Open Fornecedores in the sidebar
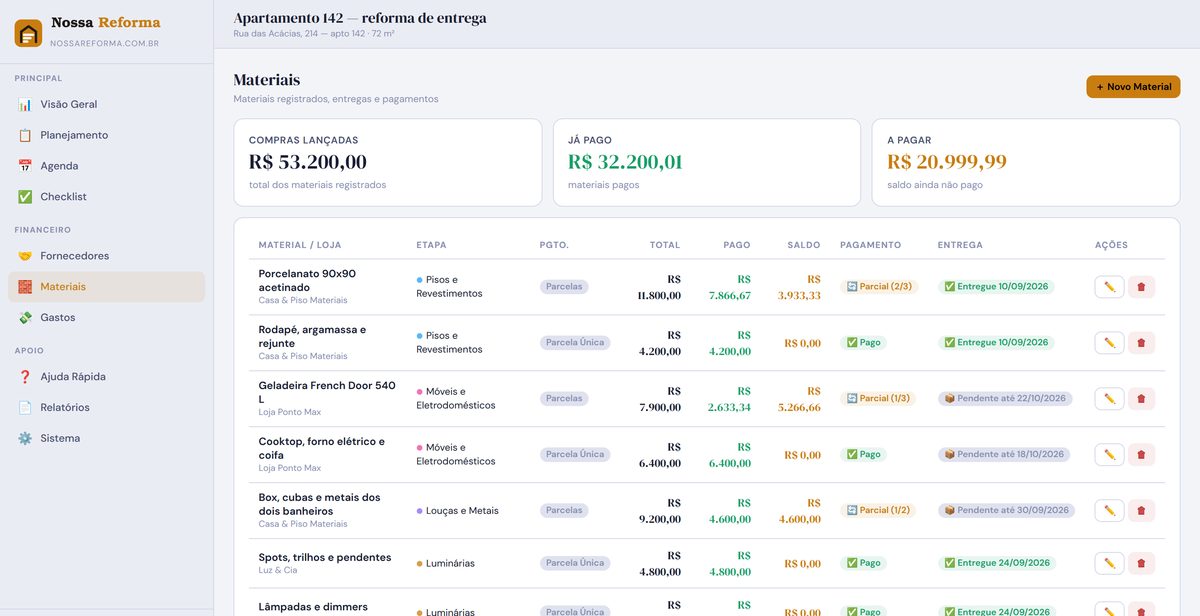 click(x=106, y=256)
